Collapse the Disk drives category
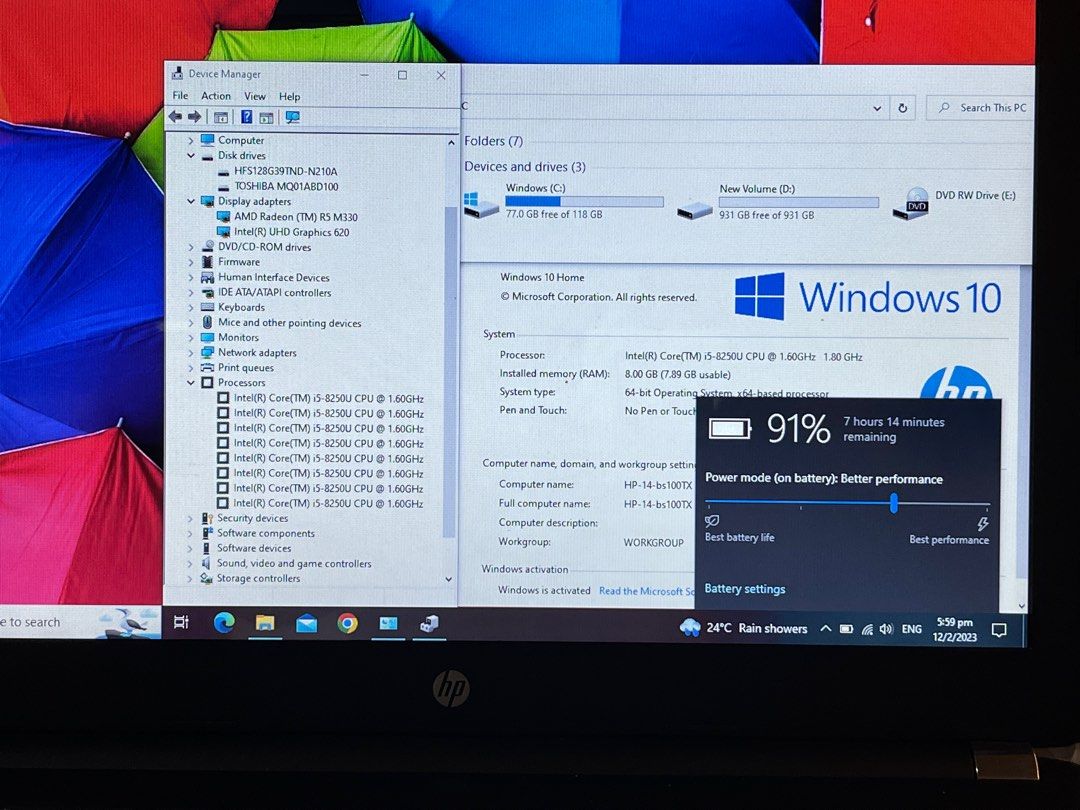This screenshot has width=1080, height=810. (x=192, y=155)
